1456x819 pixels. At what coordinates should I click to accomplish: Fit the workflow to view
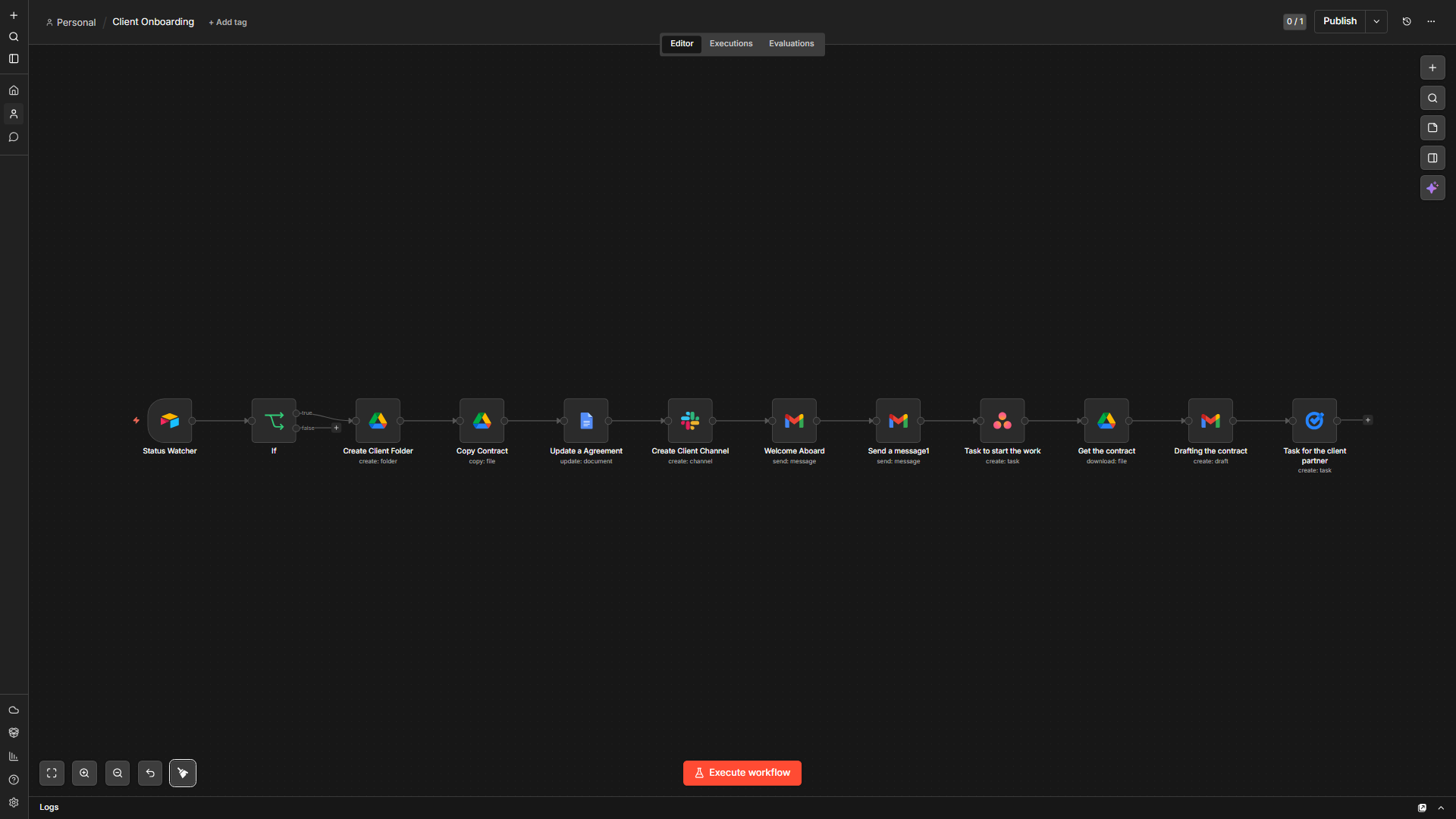52,773
